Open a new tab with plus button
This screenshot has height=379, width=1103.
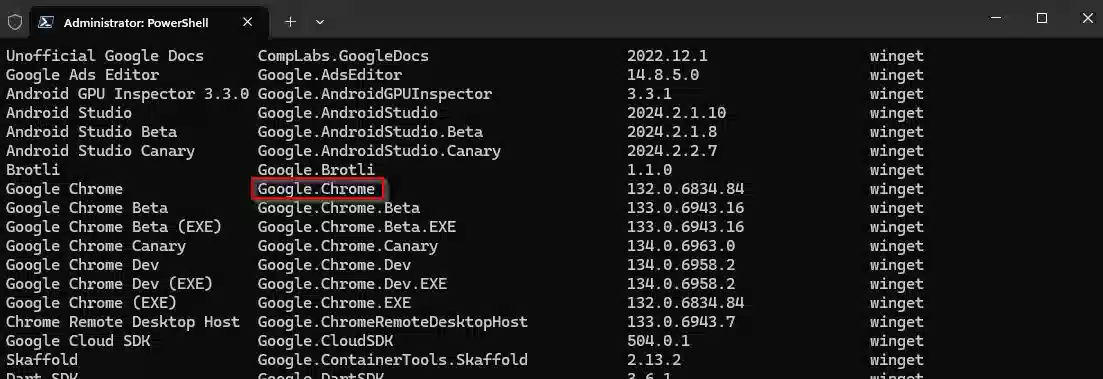(x=291, y=22)
